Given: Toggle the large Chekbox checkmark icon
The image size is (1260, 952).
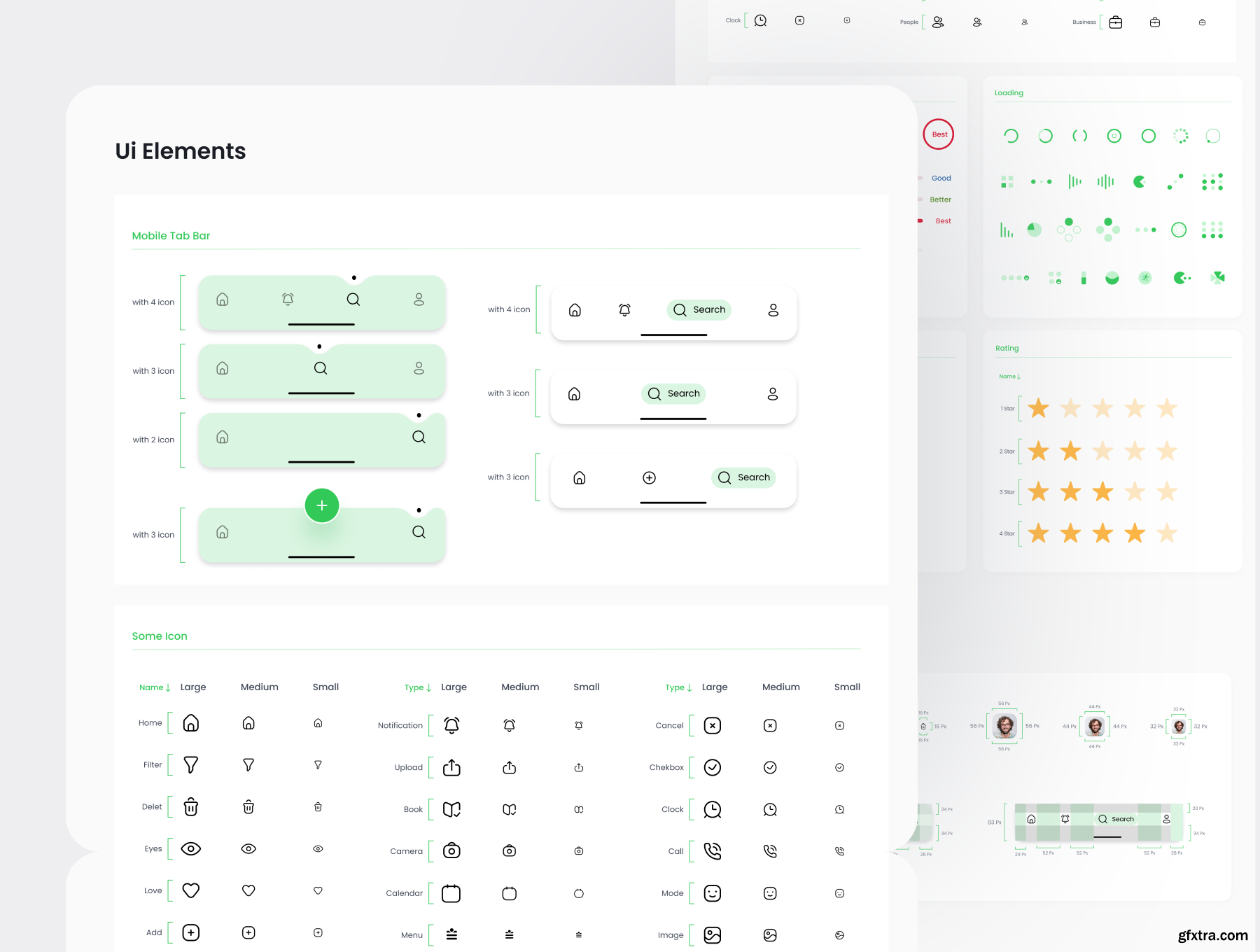Looking at the screenshot, I should [712, 767].
